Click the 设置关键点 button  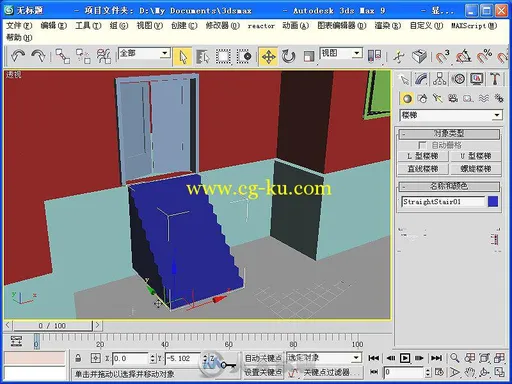pyautogui.click(x=263, y=372)
